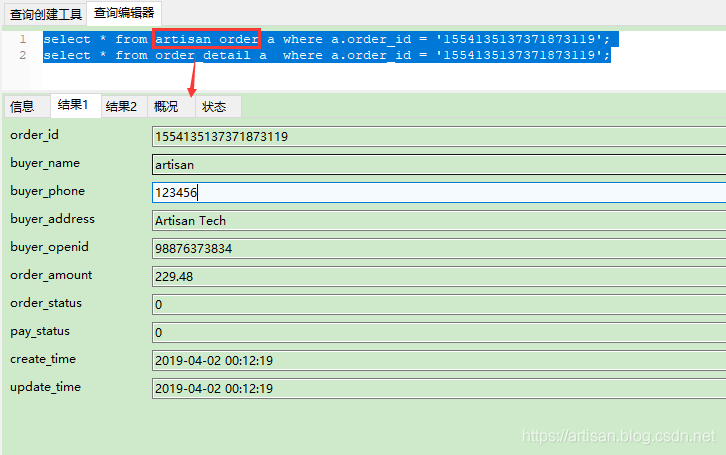This screenshot has height=455, width=726.
Task: Click the buyer_phone field showing 123456
Action: [x=438, y=192]
